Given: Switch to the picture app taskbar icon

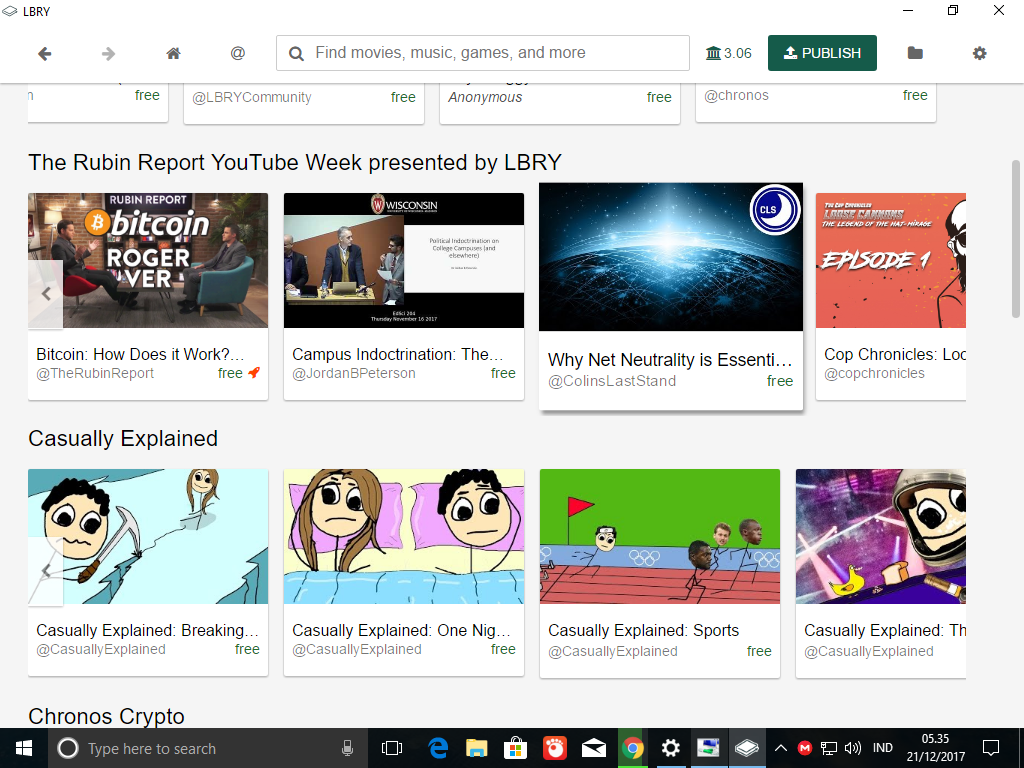Looking at the screenshot, I should point(708,748).
